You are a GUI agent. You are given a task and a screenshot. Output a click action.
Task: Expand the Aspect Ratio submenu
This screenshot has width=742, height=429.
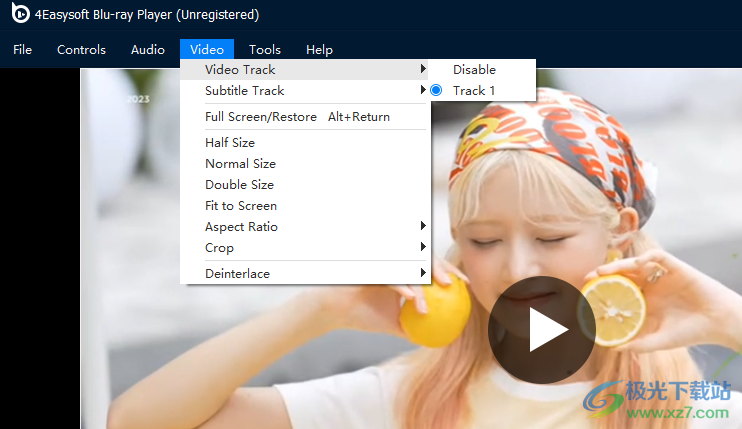pos(305,227)
